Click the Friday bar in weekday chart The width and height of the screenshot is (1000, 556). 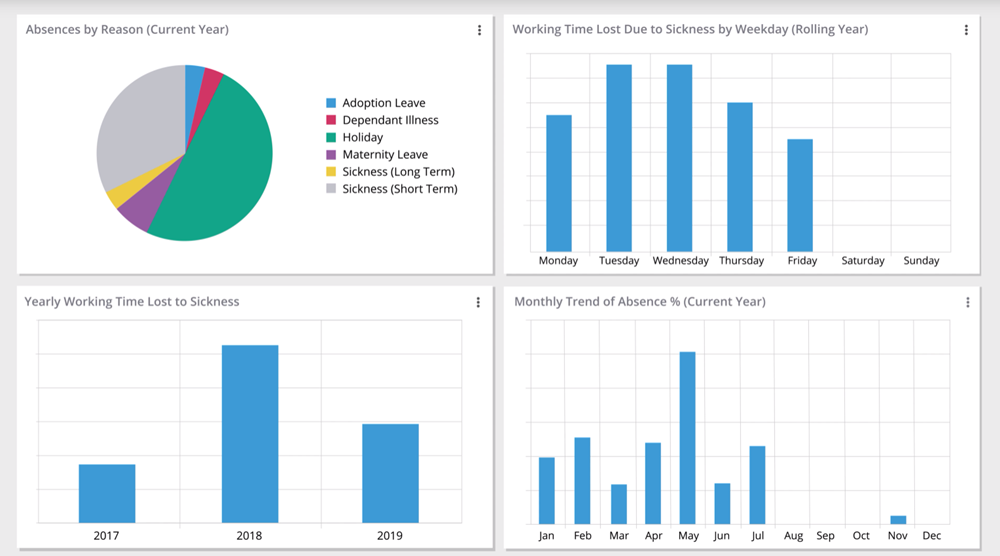(800, 195)
